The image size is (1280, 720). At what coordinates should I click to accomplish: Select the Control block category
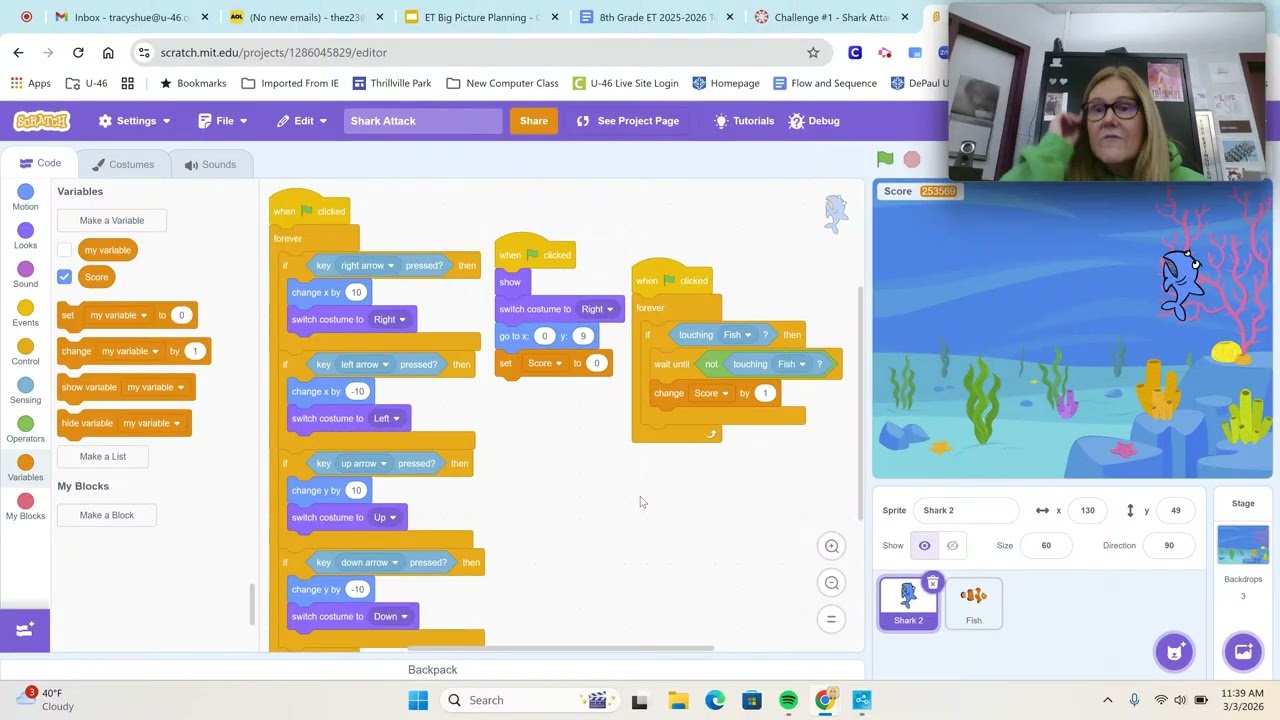click(x=25, y=353)
